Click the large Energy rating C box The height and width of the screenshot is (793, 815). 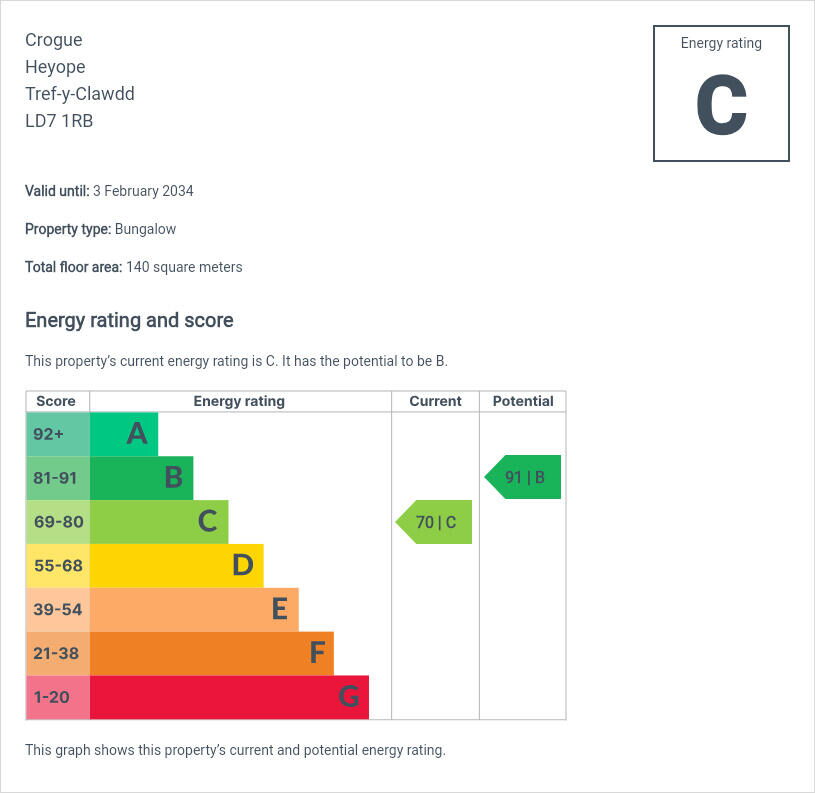pos(721,94)
